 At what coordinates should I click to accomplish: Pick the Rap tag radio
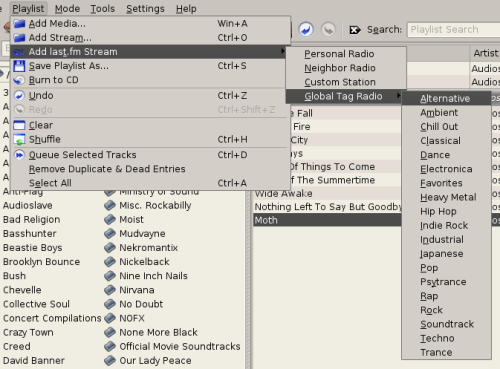coord(446,296)
